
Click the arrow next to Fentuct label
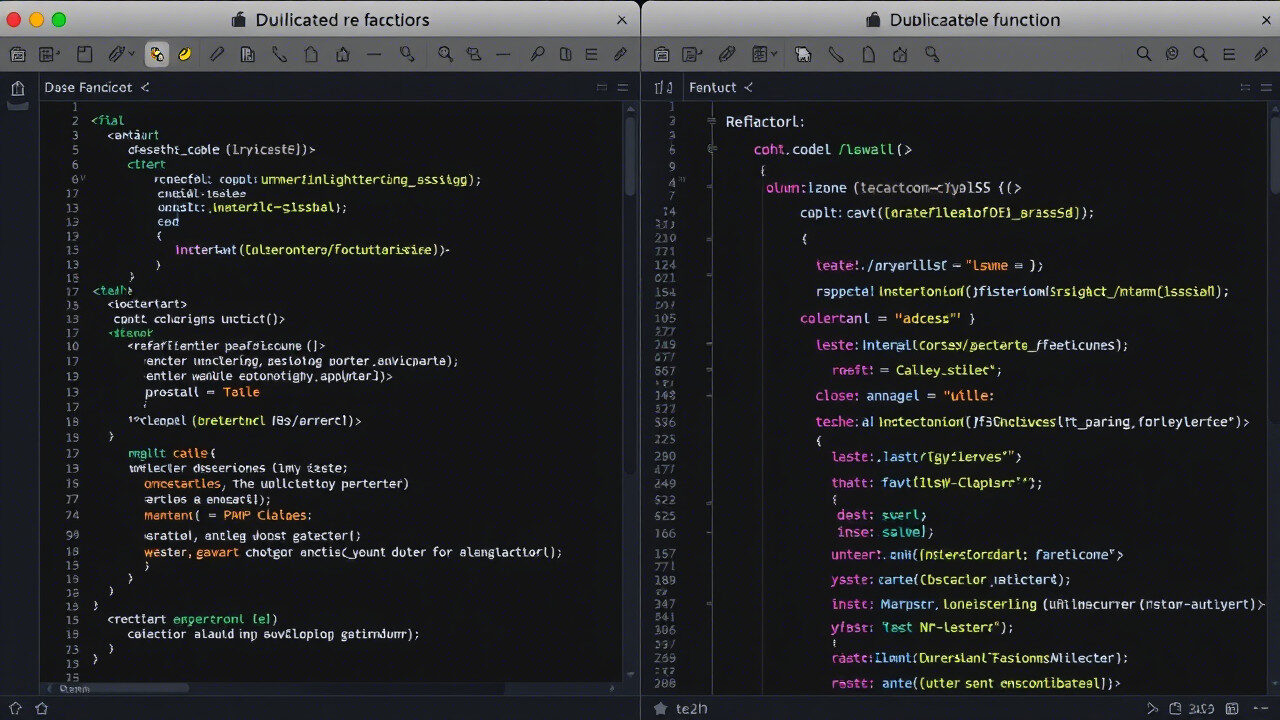[748, 87]
